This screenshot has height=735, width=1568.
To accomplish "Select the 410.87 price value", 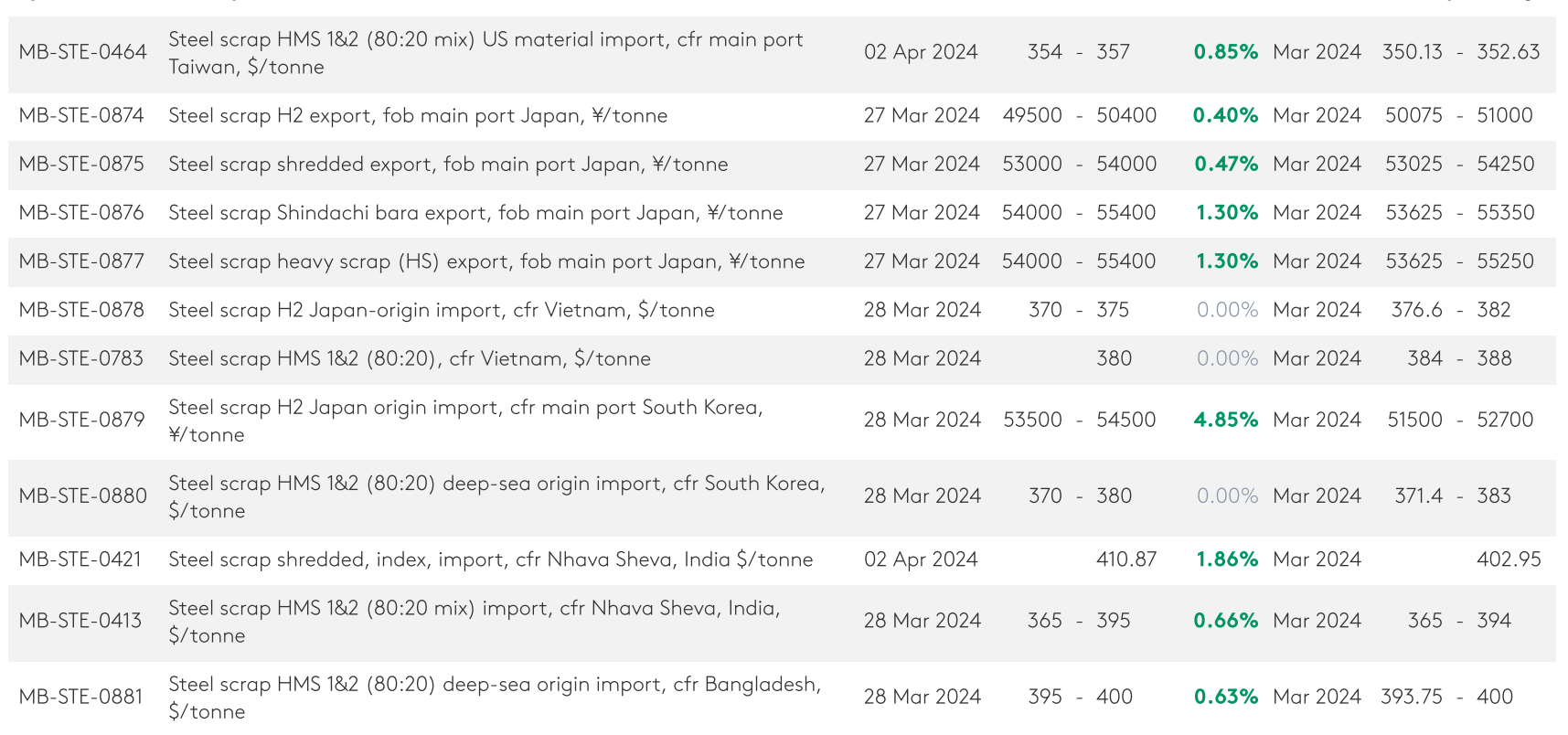I will [x=1125, y=559].
